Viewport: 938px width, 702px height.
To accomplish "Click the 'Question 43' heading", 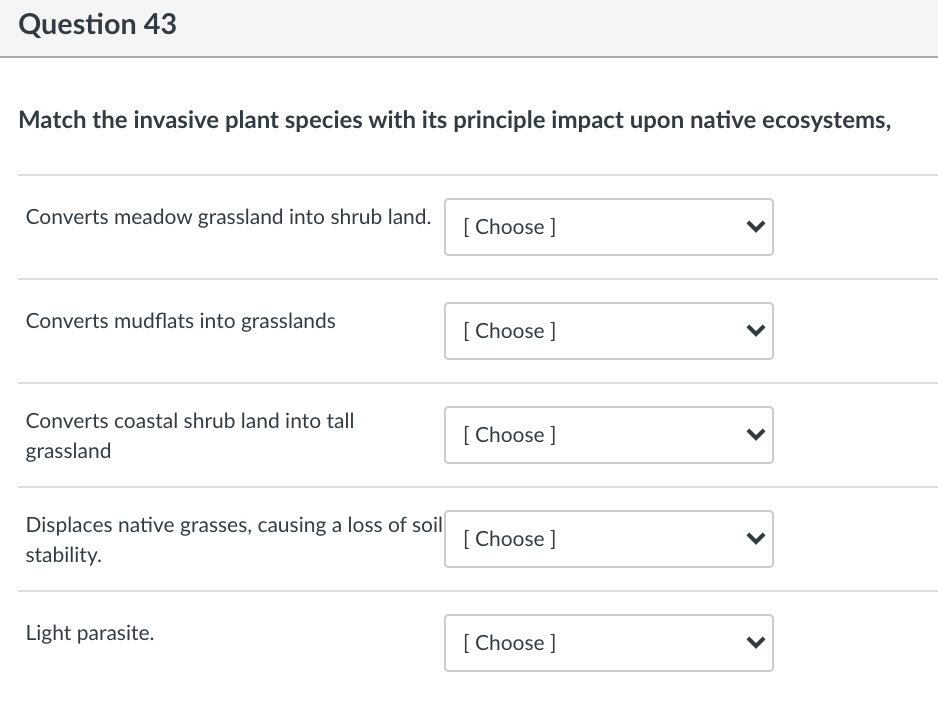I will click(x=97, y=24).
